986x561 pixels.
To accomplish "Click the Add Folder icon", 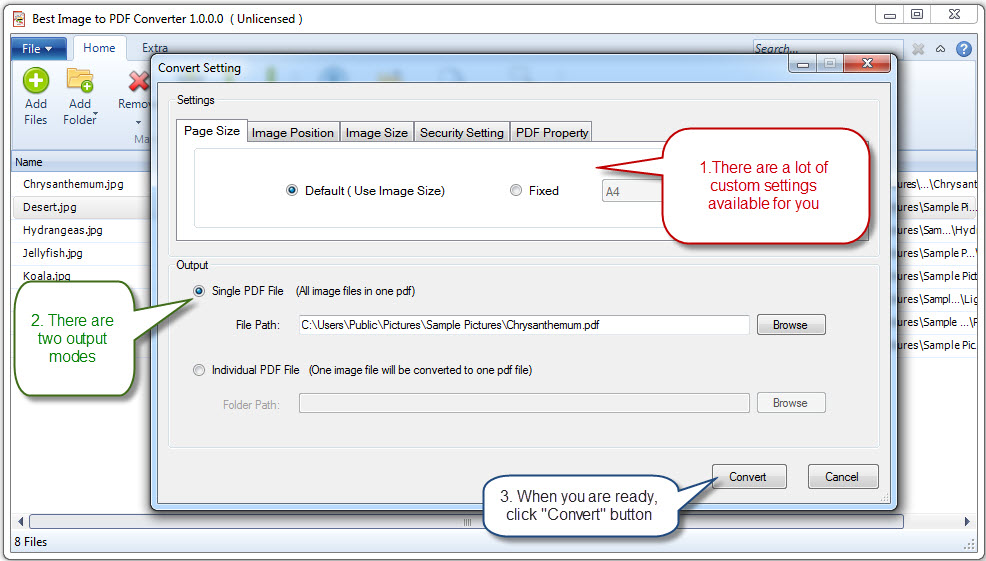I will [x=80, y=81].
